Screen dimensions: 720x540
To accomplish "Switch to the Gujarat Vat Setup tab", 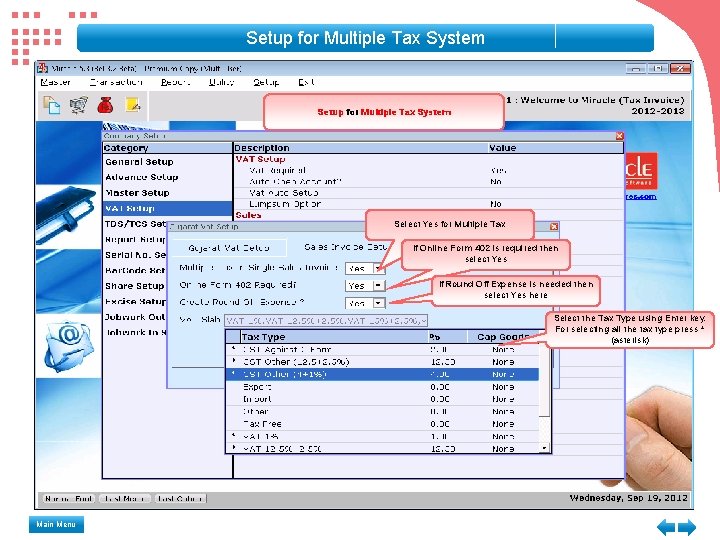I will [229, 248].
